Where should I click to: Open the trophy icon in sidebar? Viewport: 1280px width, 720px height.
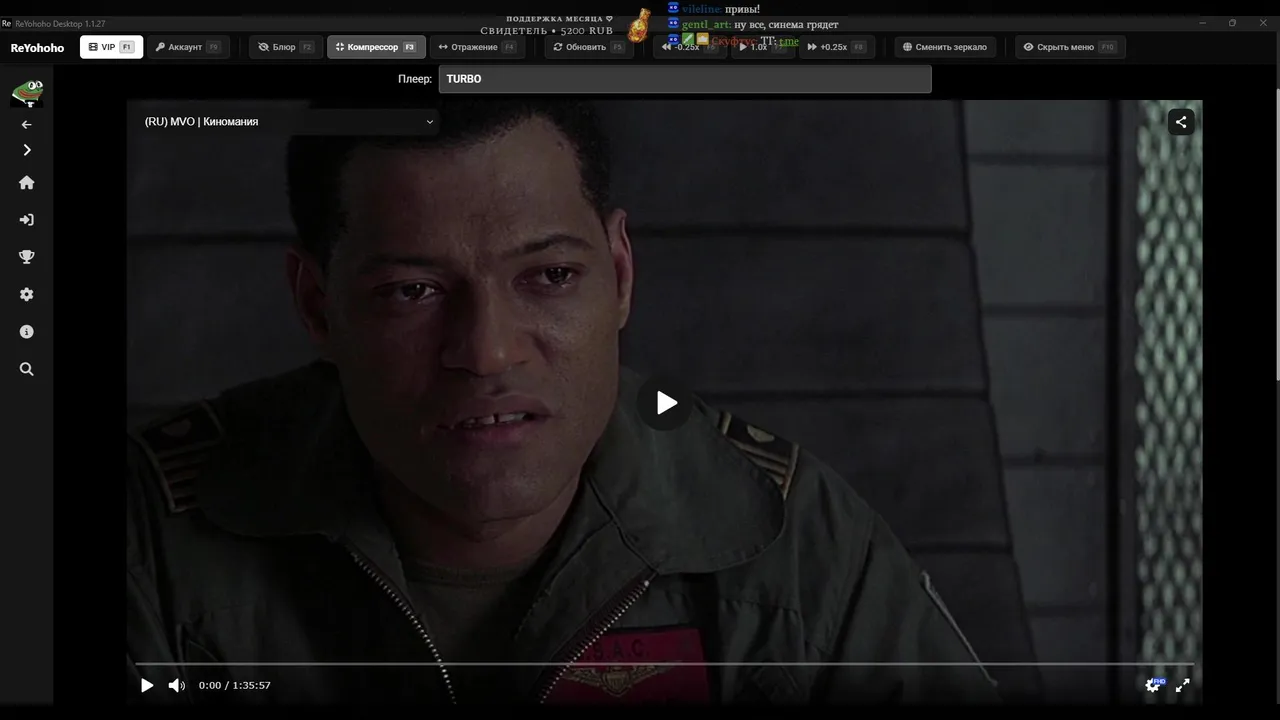point(27,257)
